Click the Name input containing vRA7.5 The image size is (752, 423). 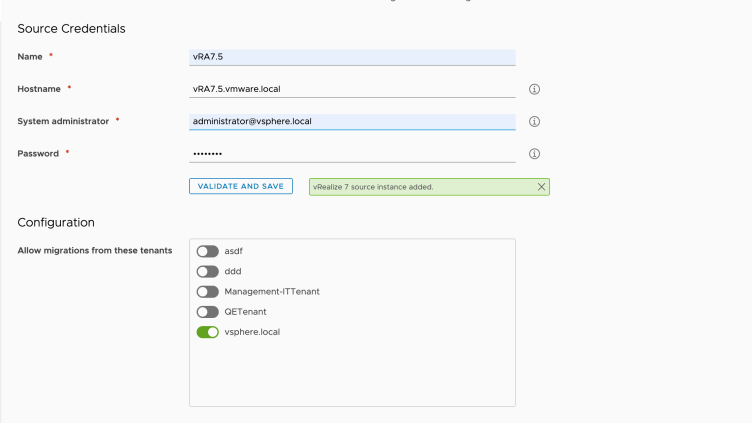click(x=352, y=57)
